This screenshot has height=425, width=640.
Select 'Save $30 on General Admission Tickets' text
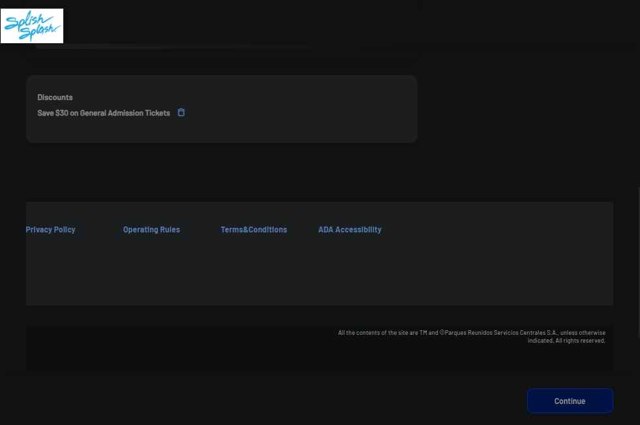point(104,113)
